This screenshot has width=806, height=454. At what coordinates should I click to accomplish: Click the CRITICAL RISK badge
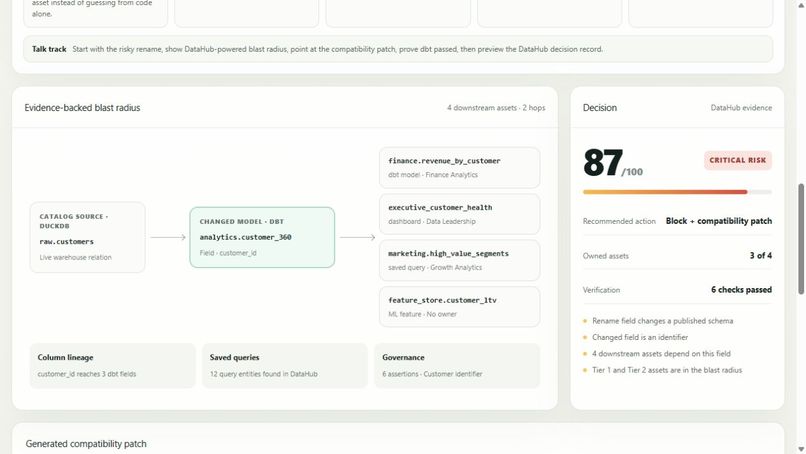point(738,160)
